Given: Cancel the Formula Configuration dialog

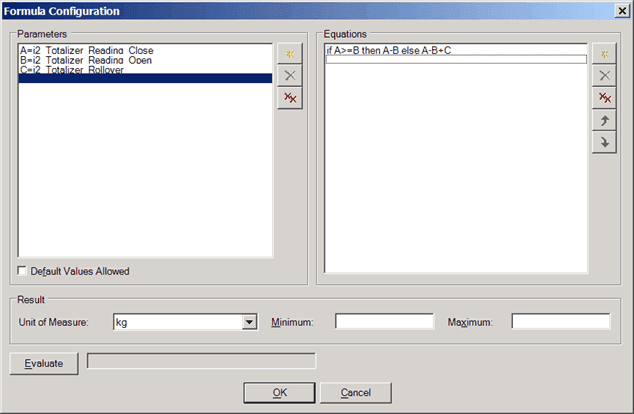Looking at the screenshot, I should point(355,392).
